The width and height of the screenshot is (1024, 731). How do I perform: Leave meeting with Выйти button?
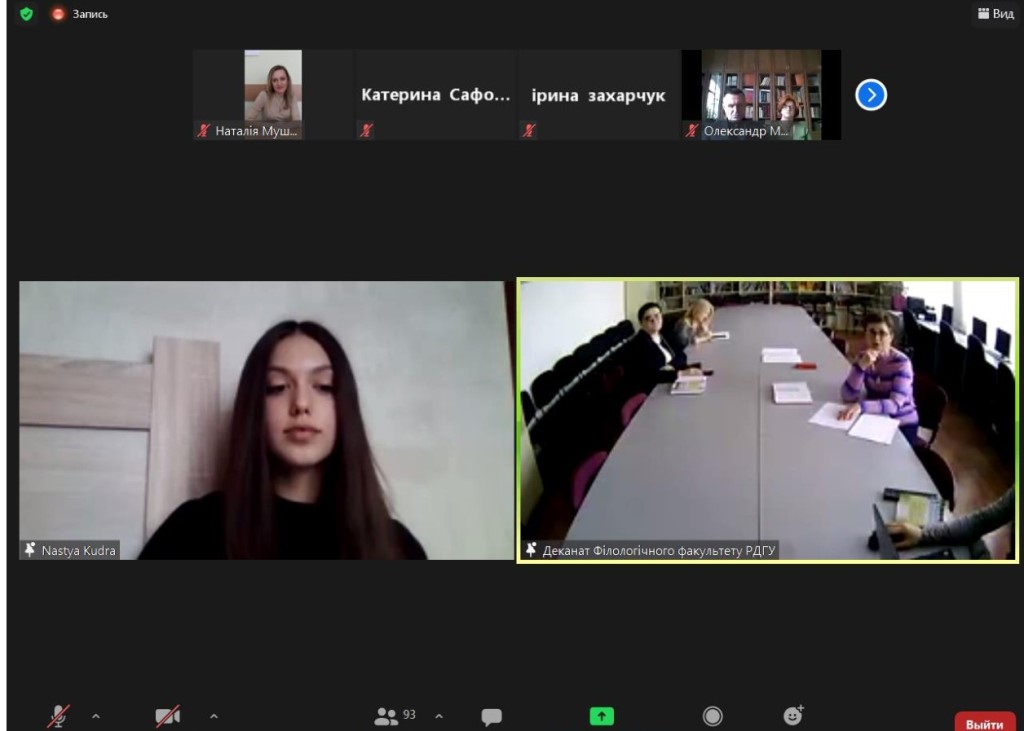985,723
